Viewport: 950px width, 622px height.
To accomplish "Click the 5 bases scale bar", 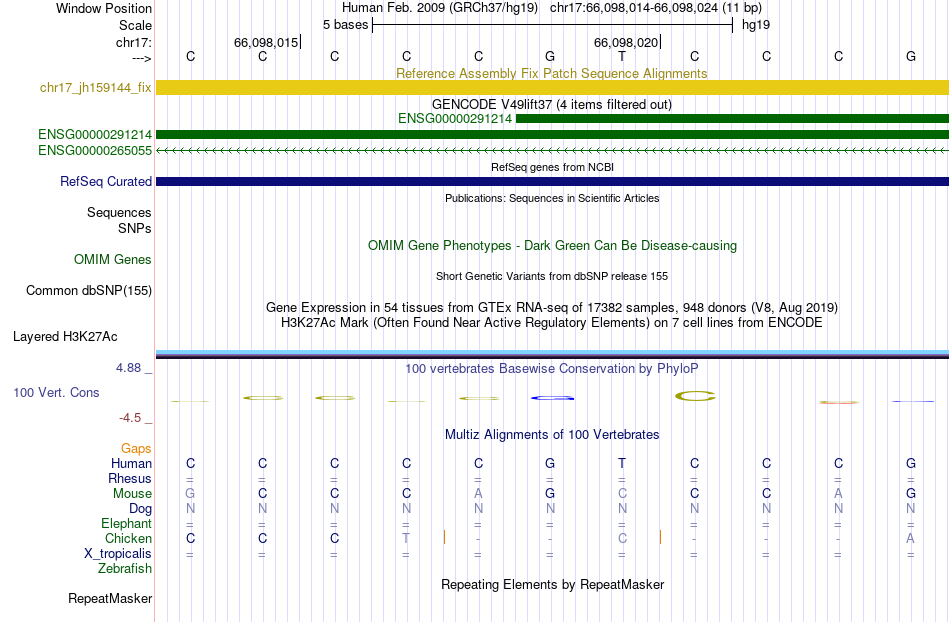I will click(x=553, y=25).
